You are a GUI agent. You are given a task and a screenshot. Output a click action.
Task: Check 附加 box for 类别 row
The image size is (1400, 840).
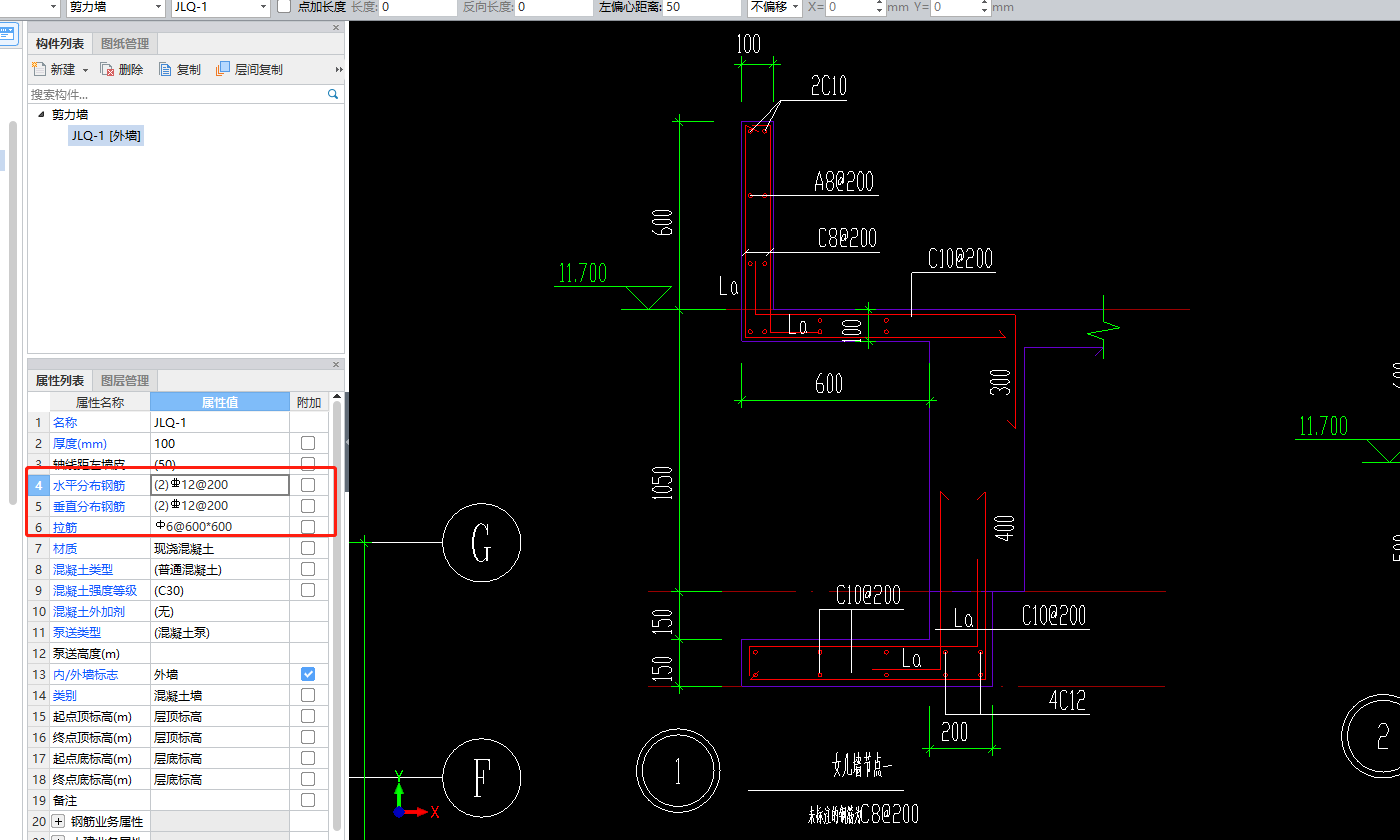308,695
